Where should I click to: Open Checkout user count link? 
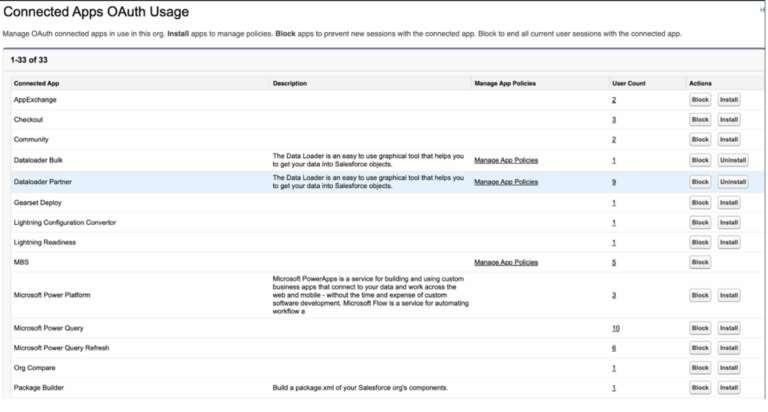tap(614, 120)
